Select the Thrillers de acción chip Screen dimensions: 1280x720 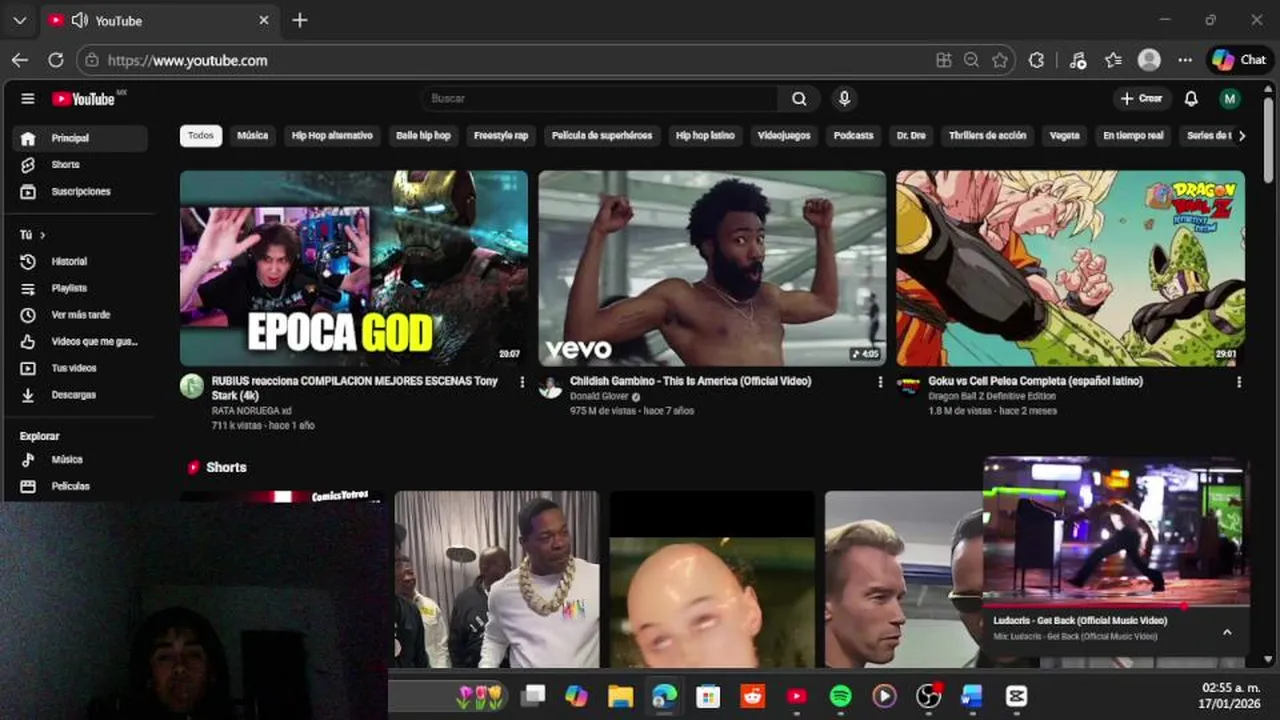[x=987, y=136]
